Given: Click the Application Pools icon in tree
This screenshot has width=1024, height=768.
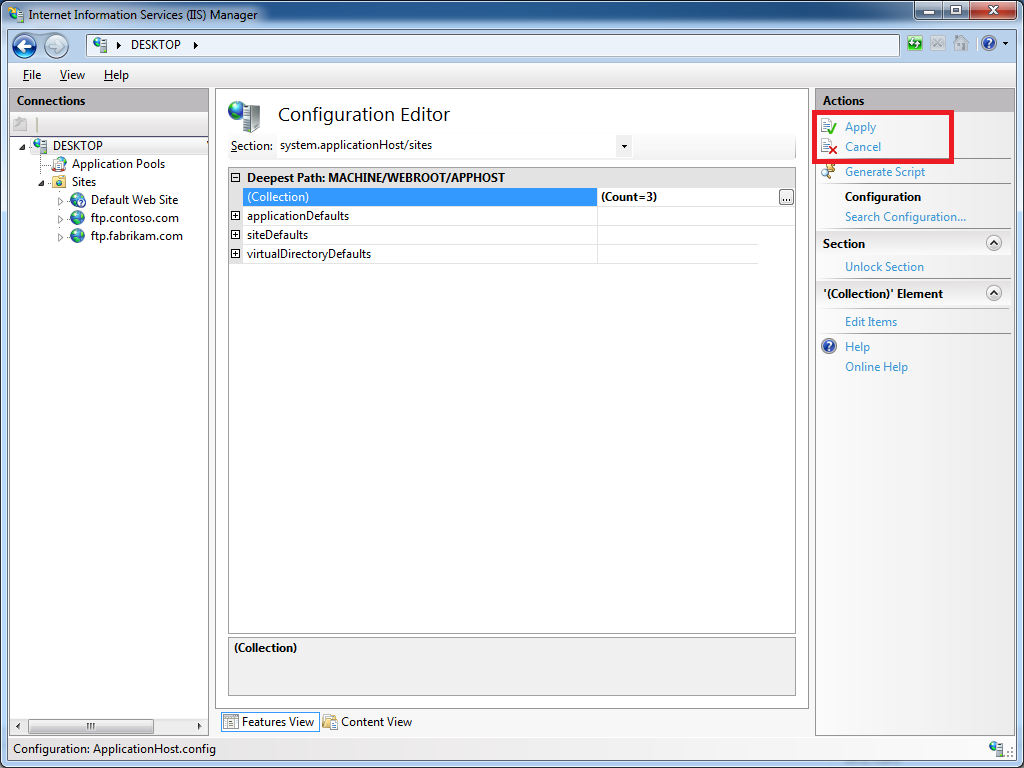Looking at the screenshot, I should (60, 164).
